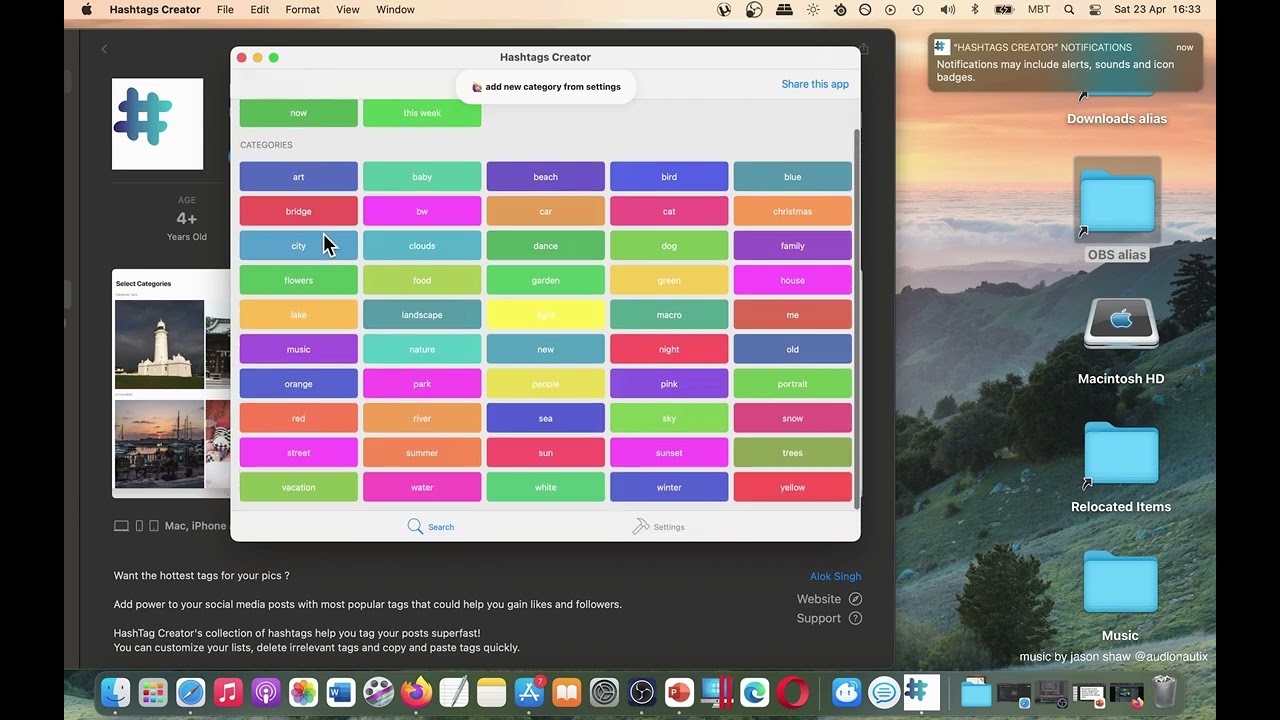Open Notes from the dock

click(491, 692)
